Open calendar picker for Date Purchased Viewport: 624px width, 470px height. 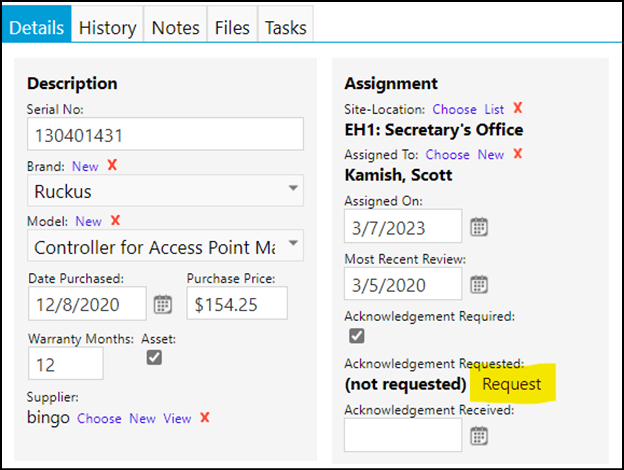point(163,304)
